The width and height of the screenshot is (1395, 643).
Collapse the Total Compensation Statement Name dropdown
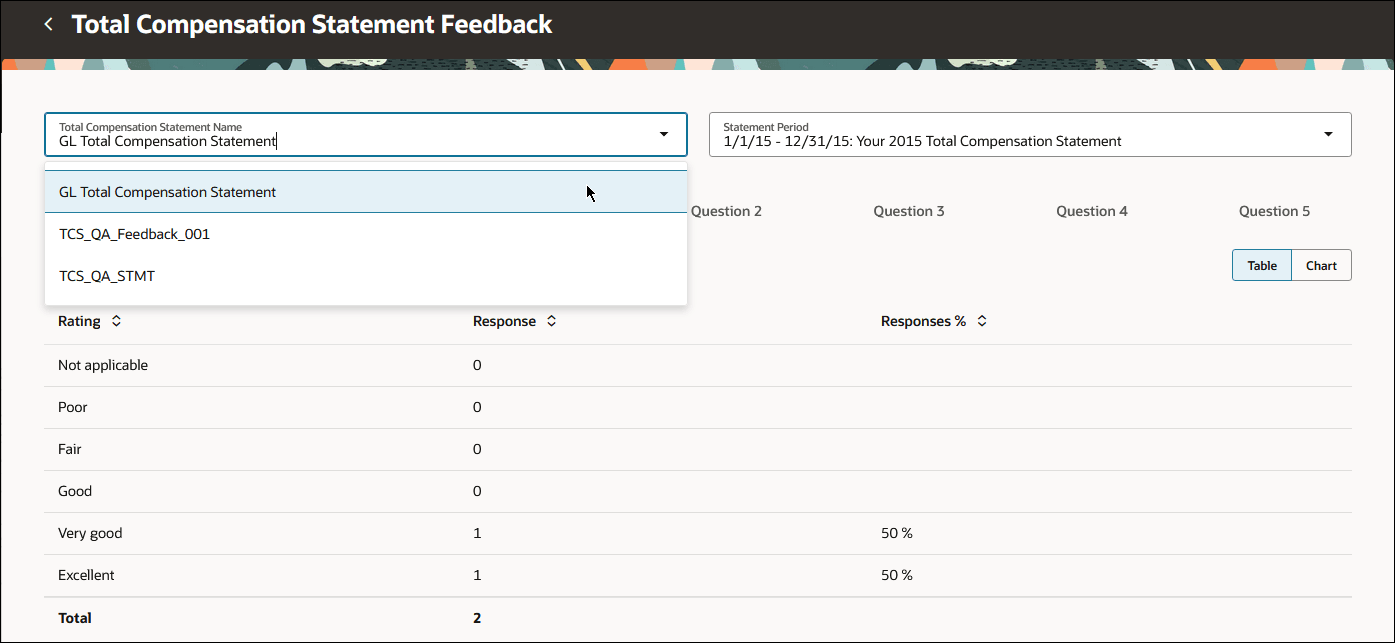pos(663,133)
